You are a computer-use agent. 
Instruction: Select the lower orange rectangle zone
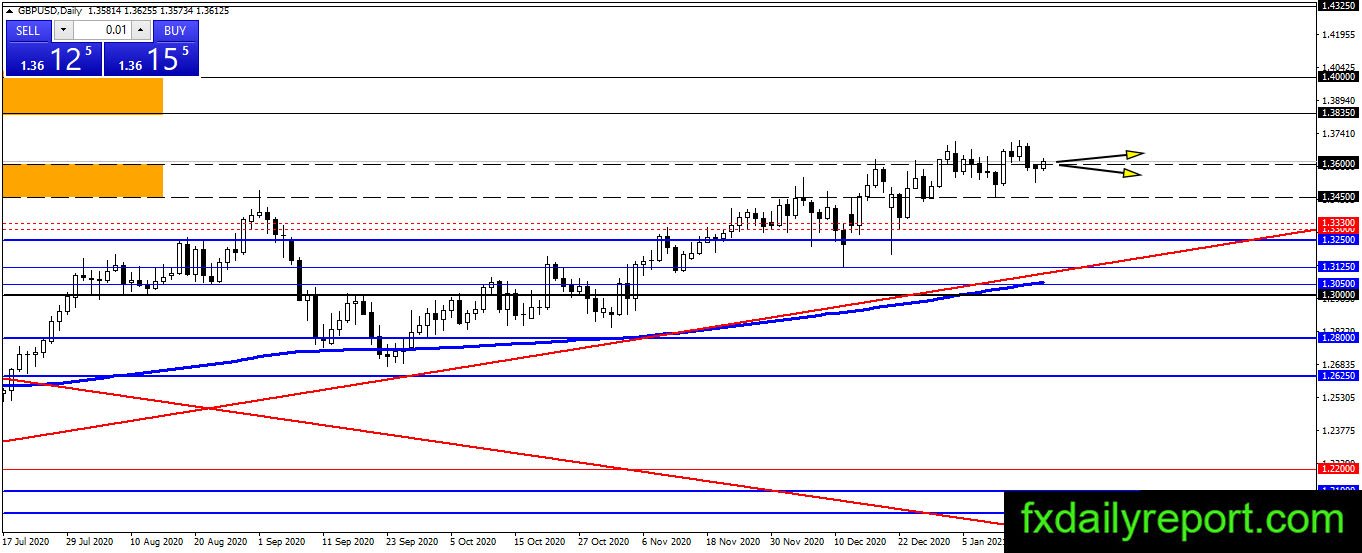(x=83, y=181)
